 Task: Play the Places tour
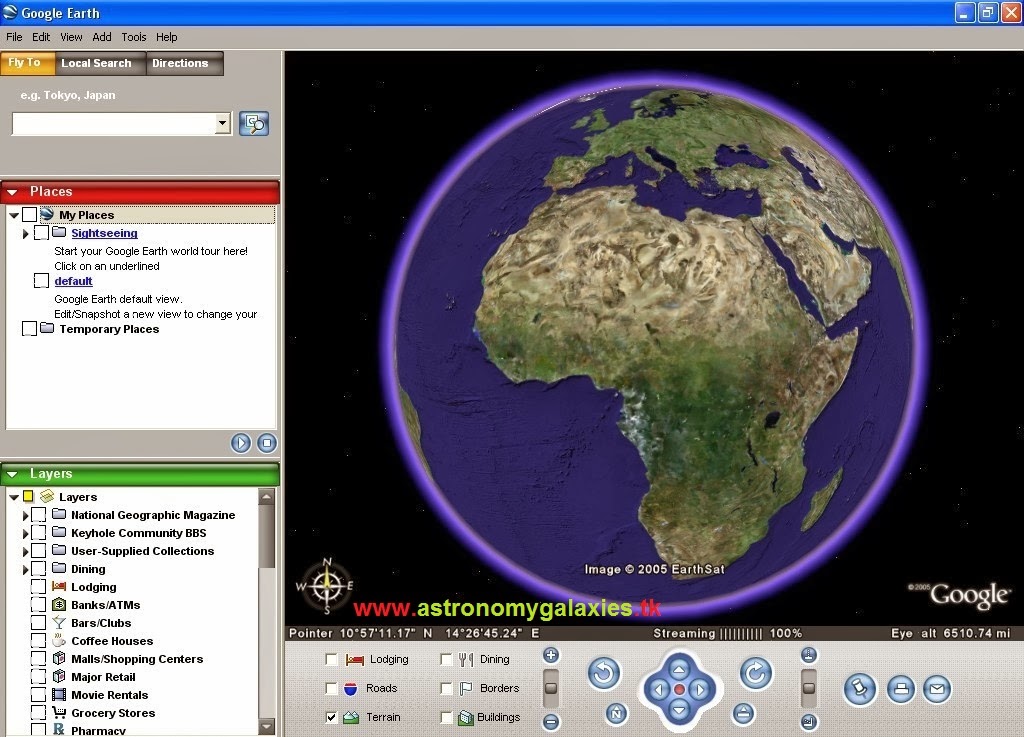tap(240, 443)
